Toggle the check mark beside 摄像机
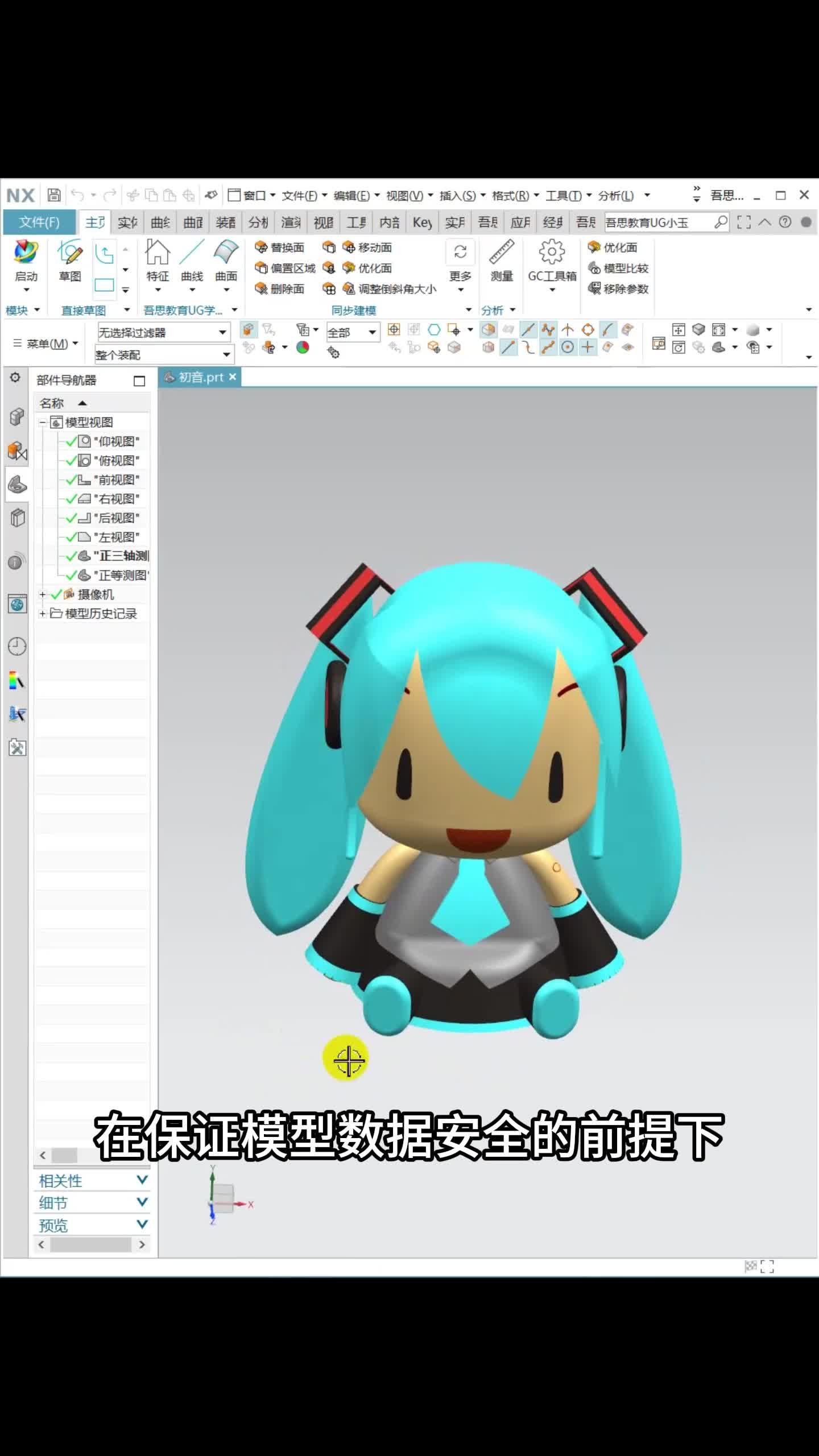The height and width of the screenshot is (1456, 819). pos(56,594)
